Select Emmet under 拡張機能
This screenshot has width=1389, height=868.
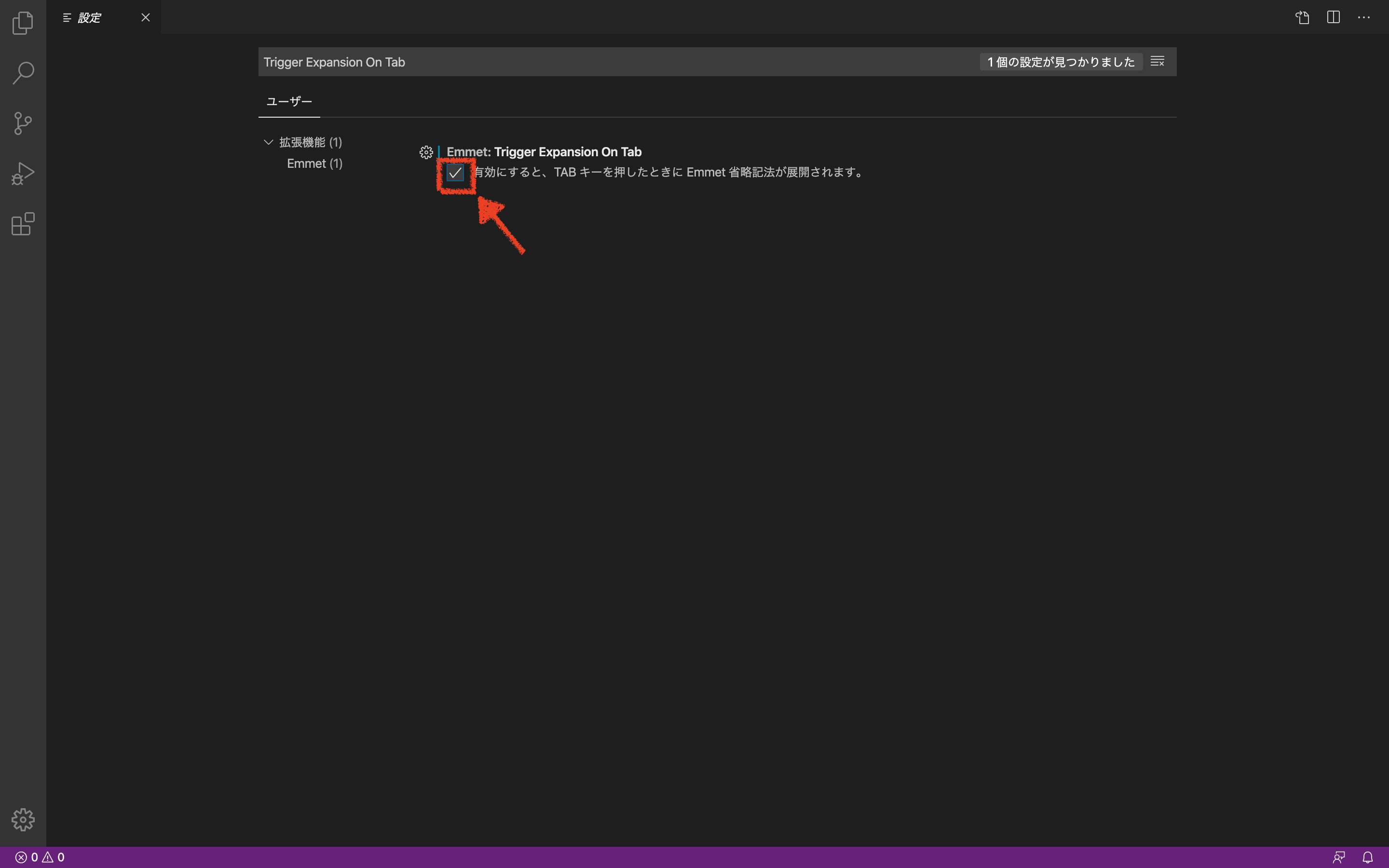(x=314, y=163)
